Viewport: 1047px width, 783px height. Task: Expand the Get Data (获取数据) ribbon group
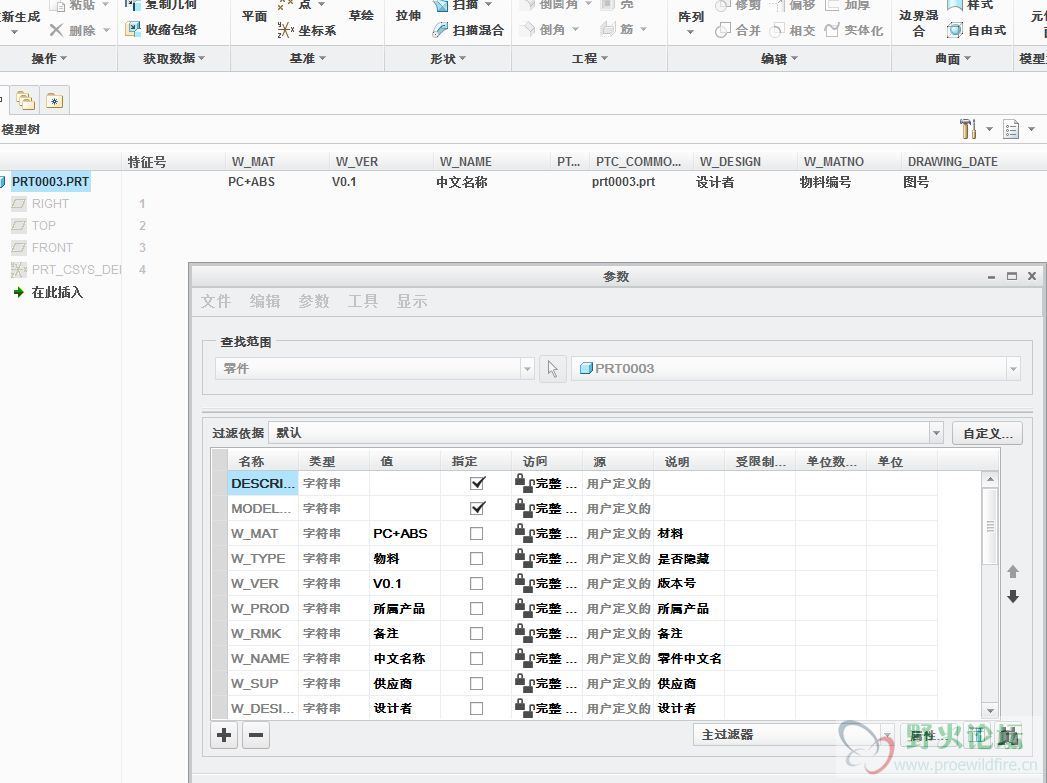pyautogui.click(x=174, y=59)
